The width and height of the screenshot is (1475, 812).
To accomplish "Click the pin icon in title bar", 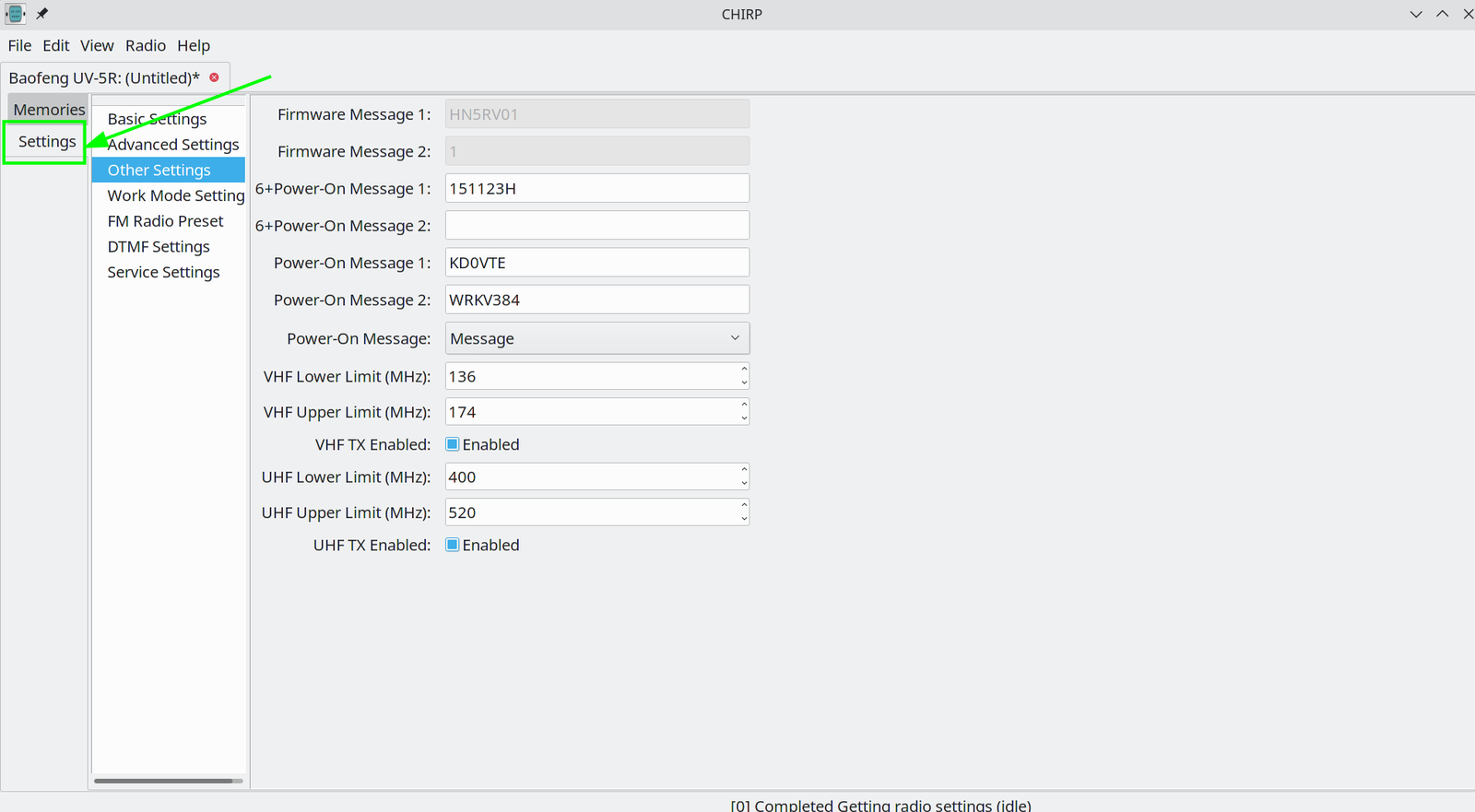I will [41, 14].
